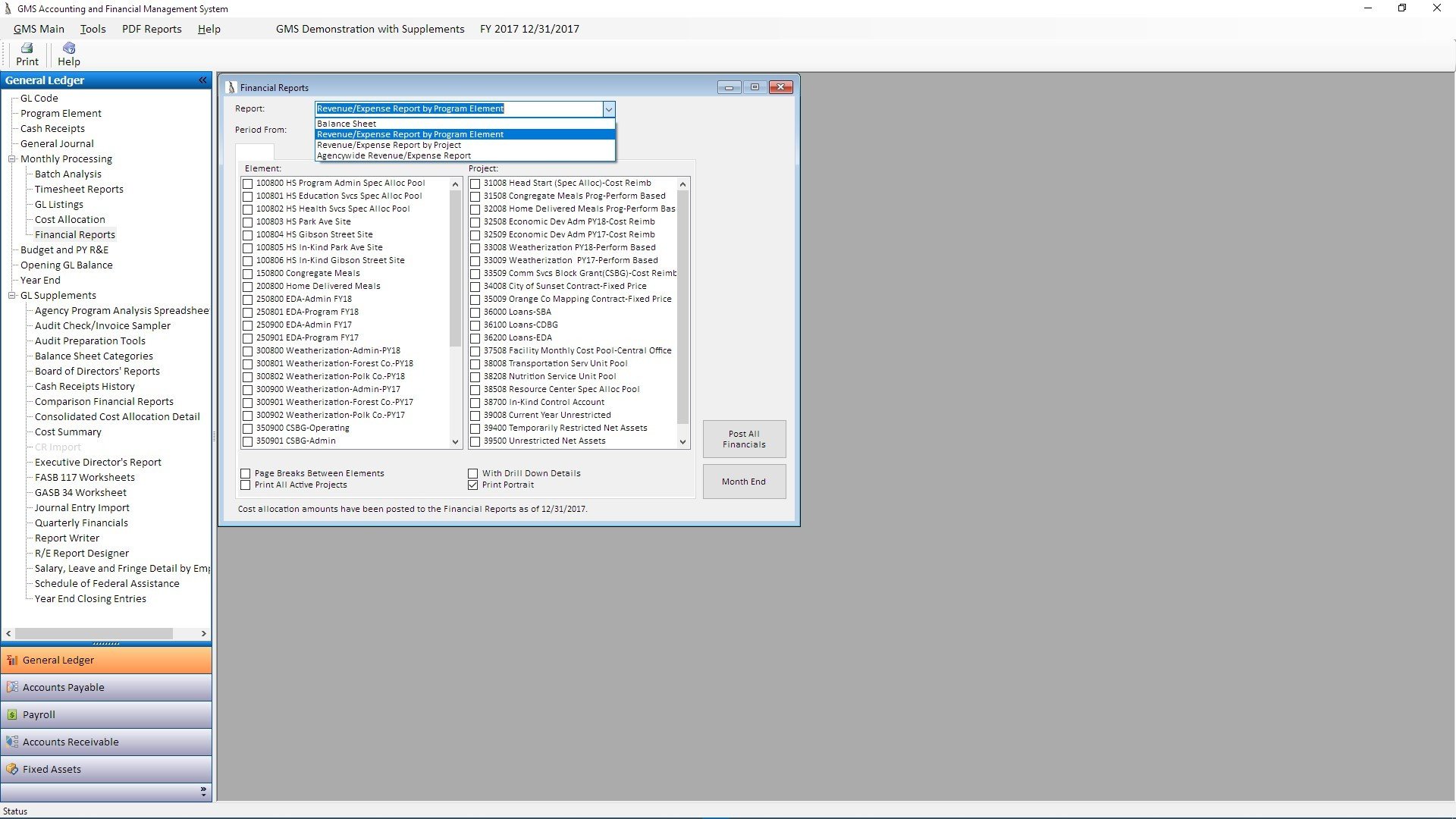Viewport: 1456px width, 819px height.
Task: Click the Report combo box arrow
Action: coord(608,109)
